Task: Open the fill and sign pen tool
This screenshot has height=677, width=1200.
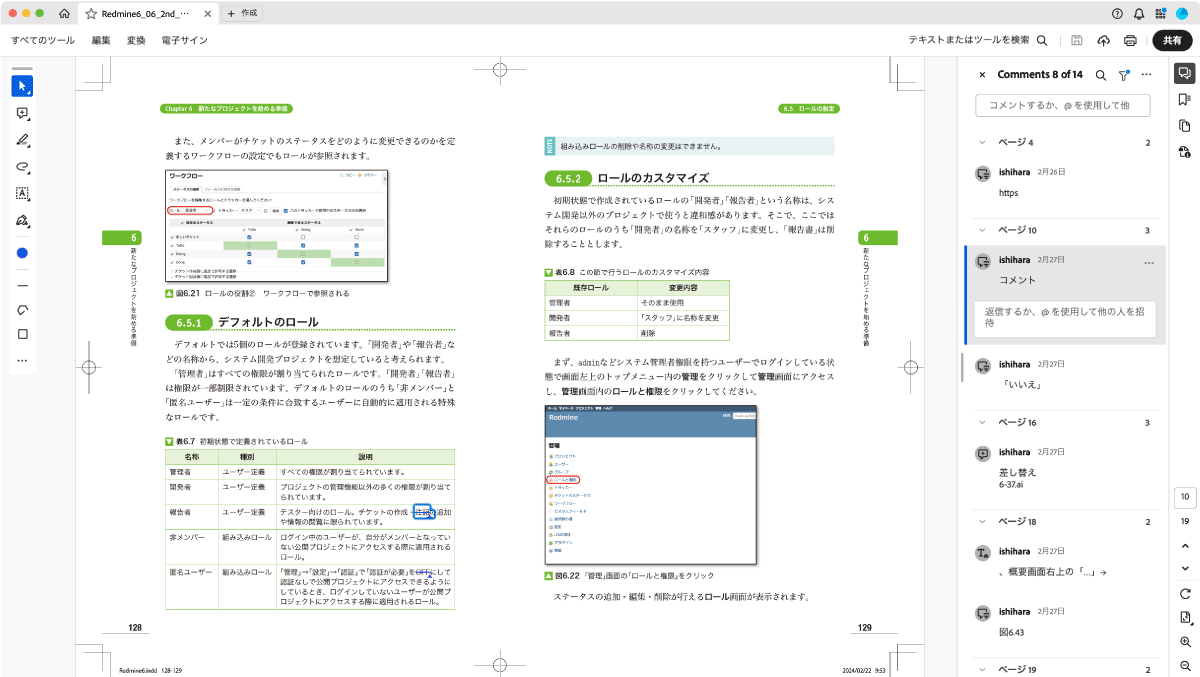Action: tap(22, 220)
